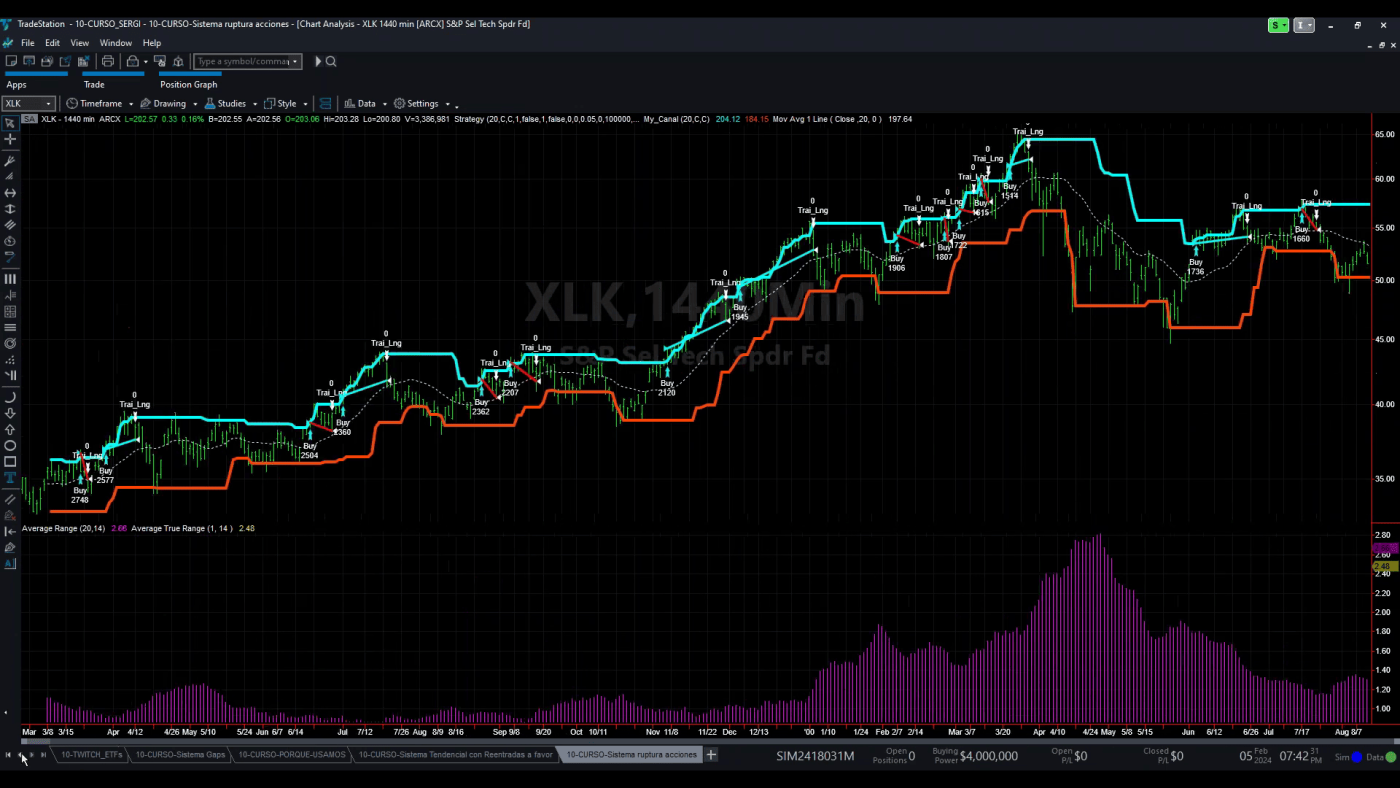Image resolution: width=1400 pixels, height=788 pixels.
Task: Click the new workspace icon in toolbar
Action: click(11, 61)
